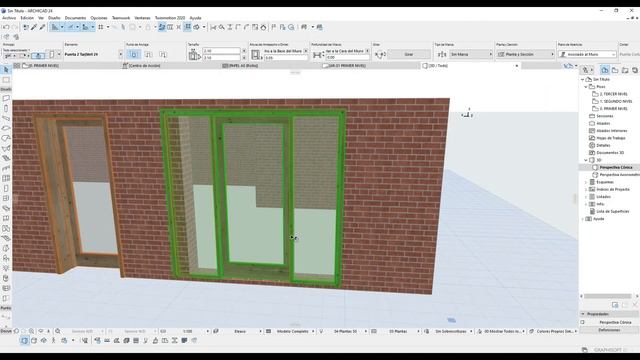Open Sin Sobreescrituras dropdown in bottom bar

pyautogui.click(x=452, y=331)
